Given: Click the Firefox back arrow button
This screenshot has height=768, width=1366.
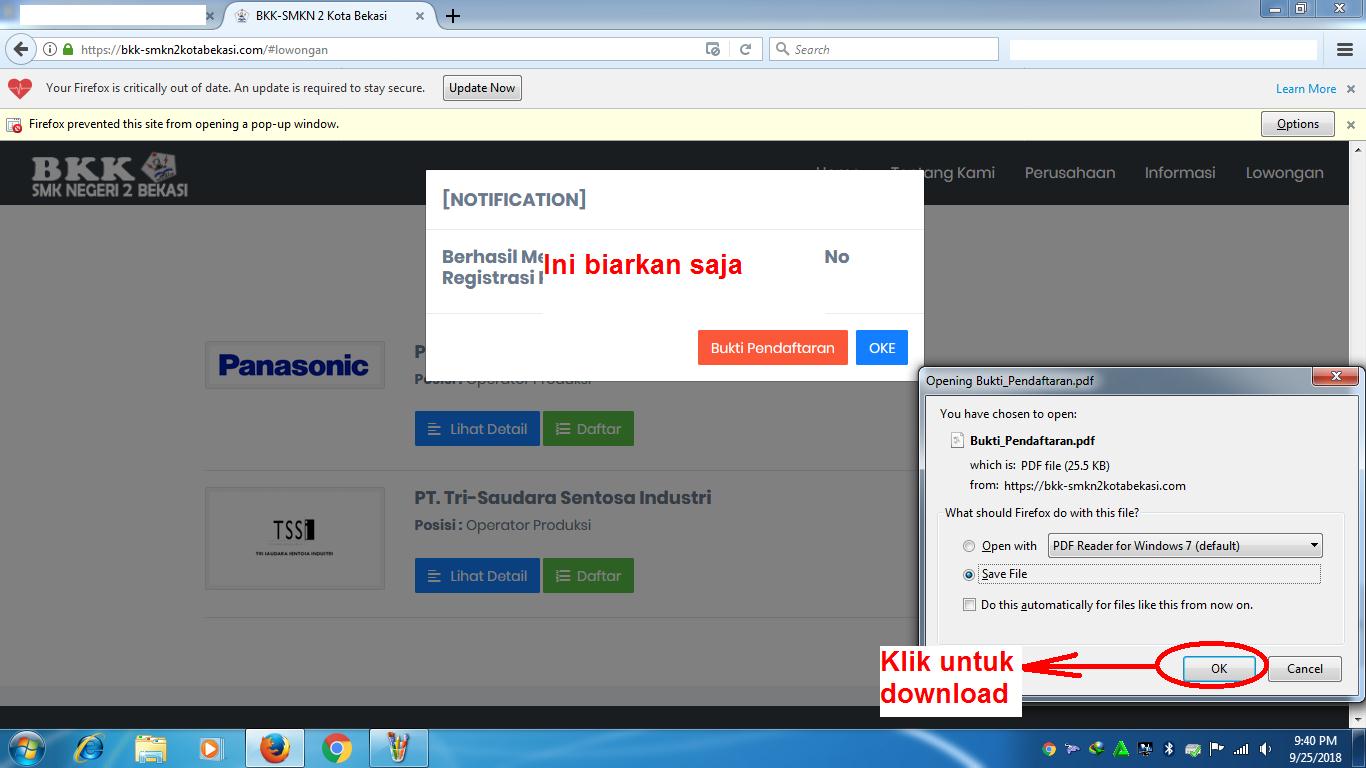Looking at the screenshot, I should coord(21,49).
